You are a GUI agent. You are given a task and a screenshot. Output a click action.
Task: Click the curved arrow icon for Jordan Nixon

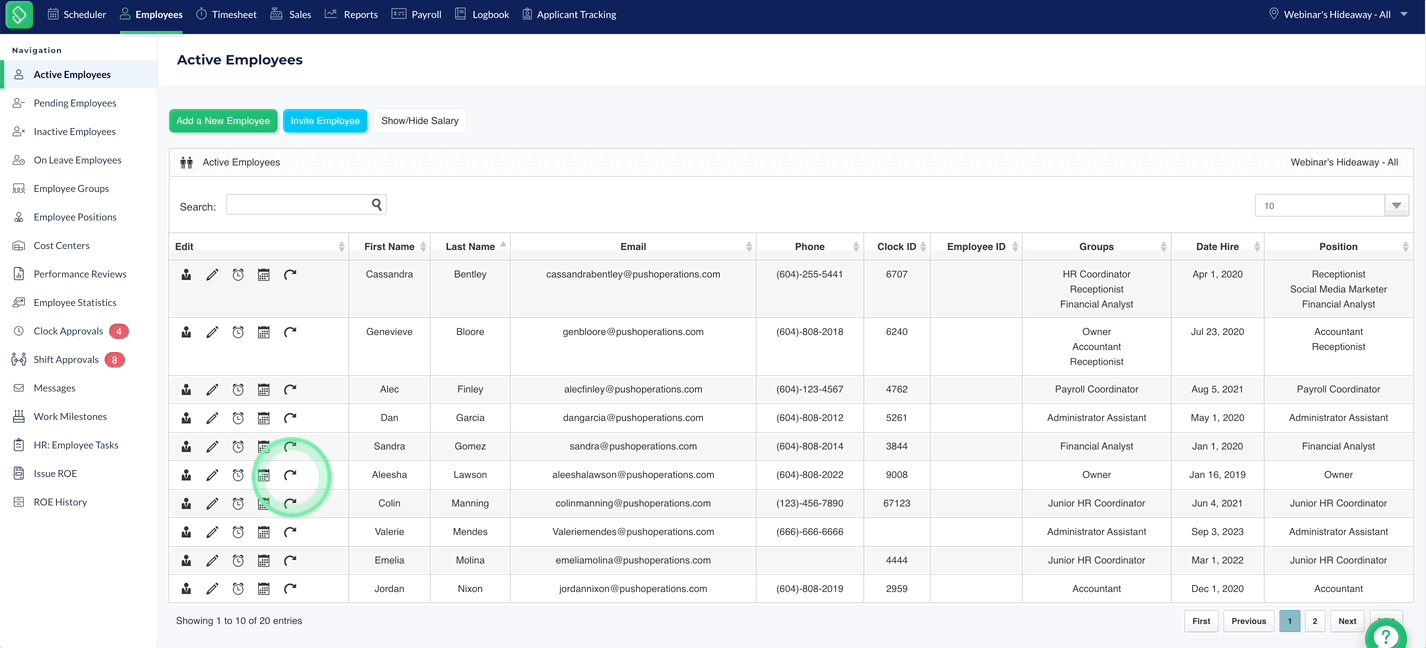click(x=290, y=589)
